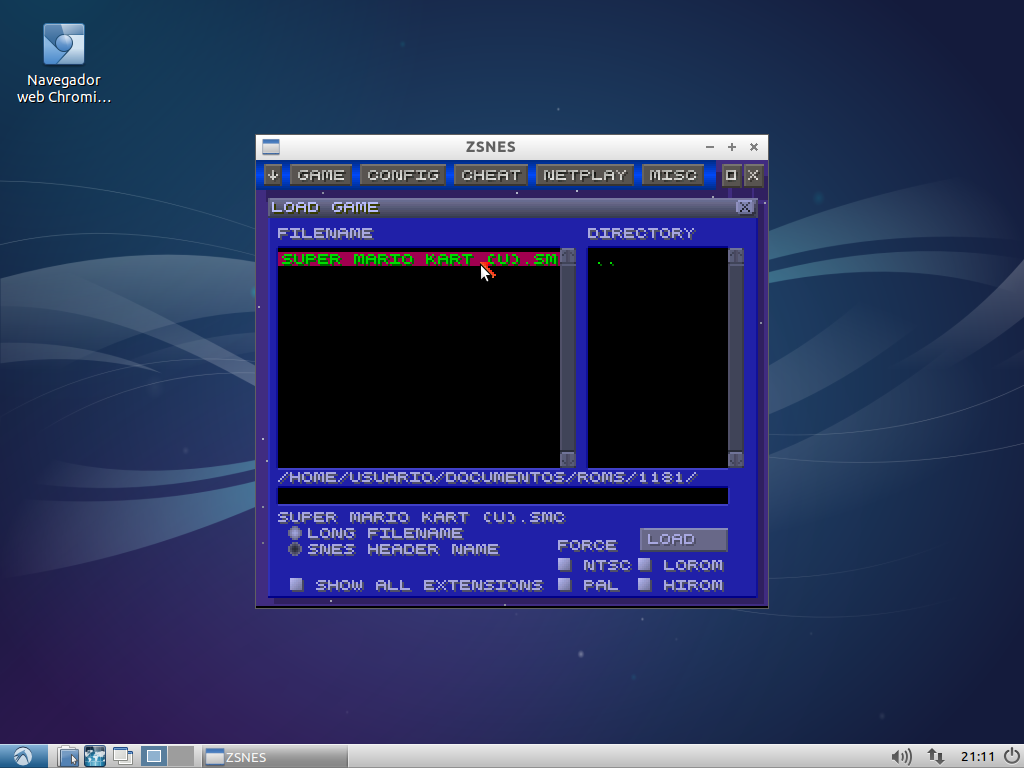Select the Long Filename radio option
This screenshot has height=768, width=1024.
tap(295, 533)
